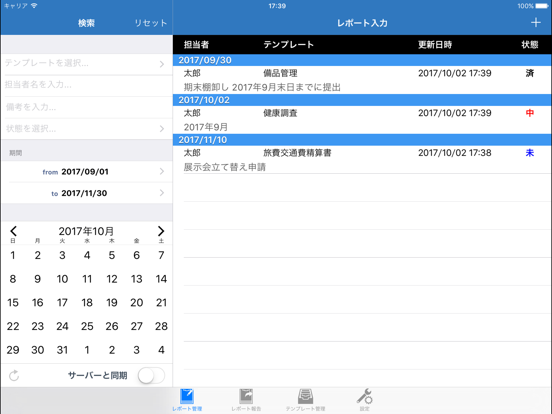Select October 5 in calendar
The image size is (552, 414).
pos(112,255)
